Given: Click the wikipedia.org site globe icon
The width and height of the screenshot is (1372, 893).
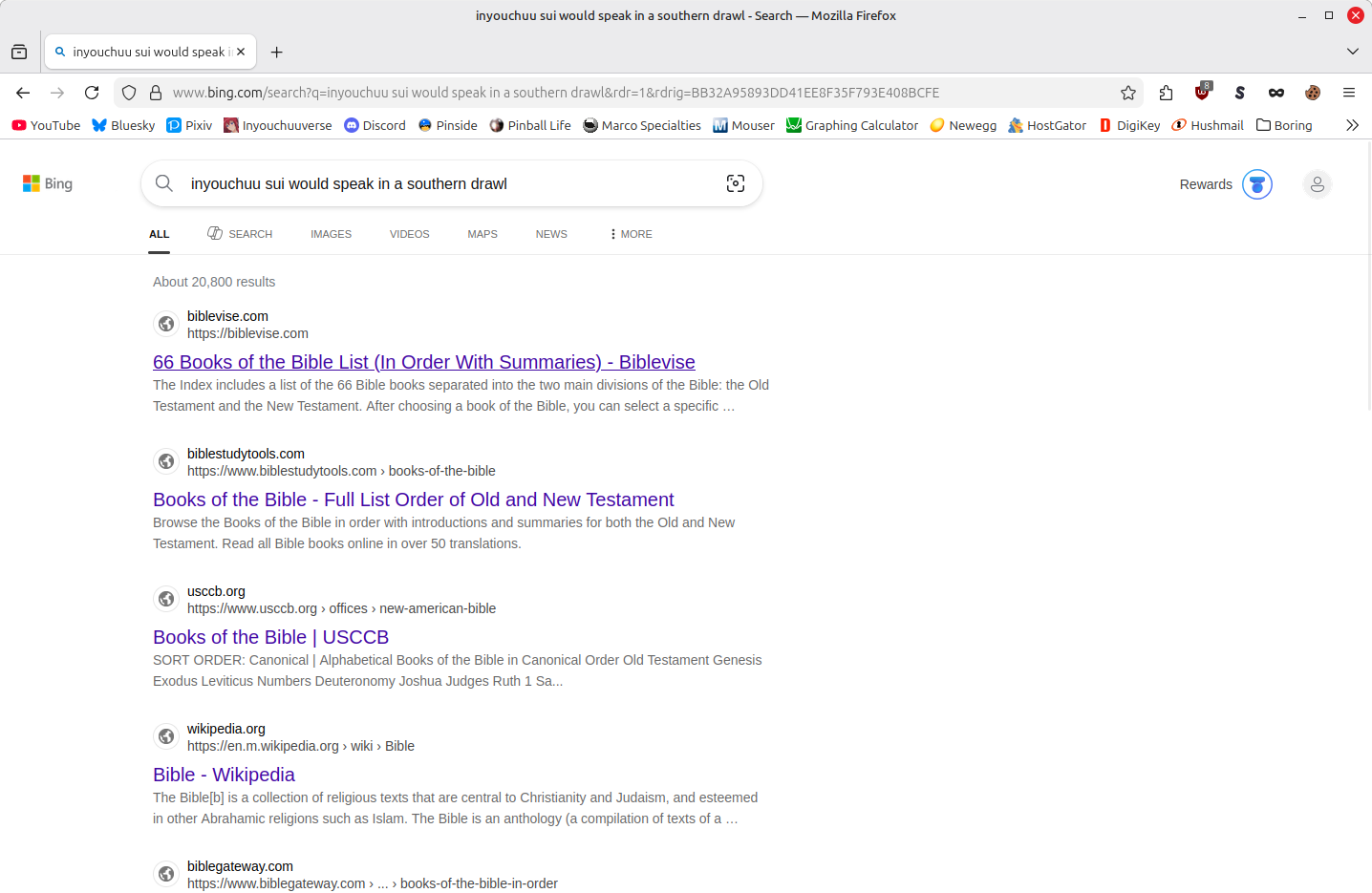Looking at the screenshot, I should pos(166,736).
